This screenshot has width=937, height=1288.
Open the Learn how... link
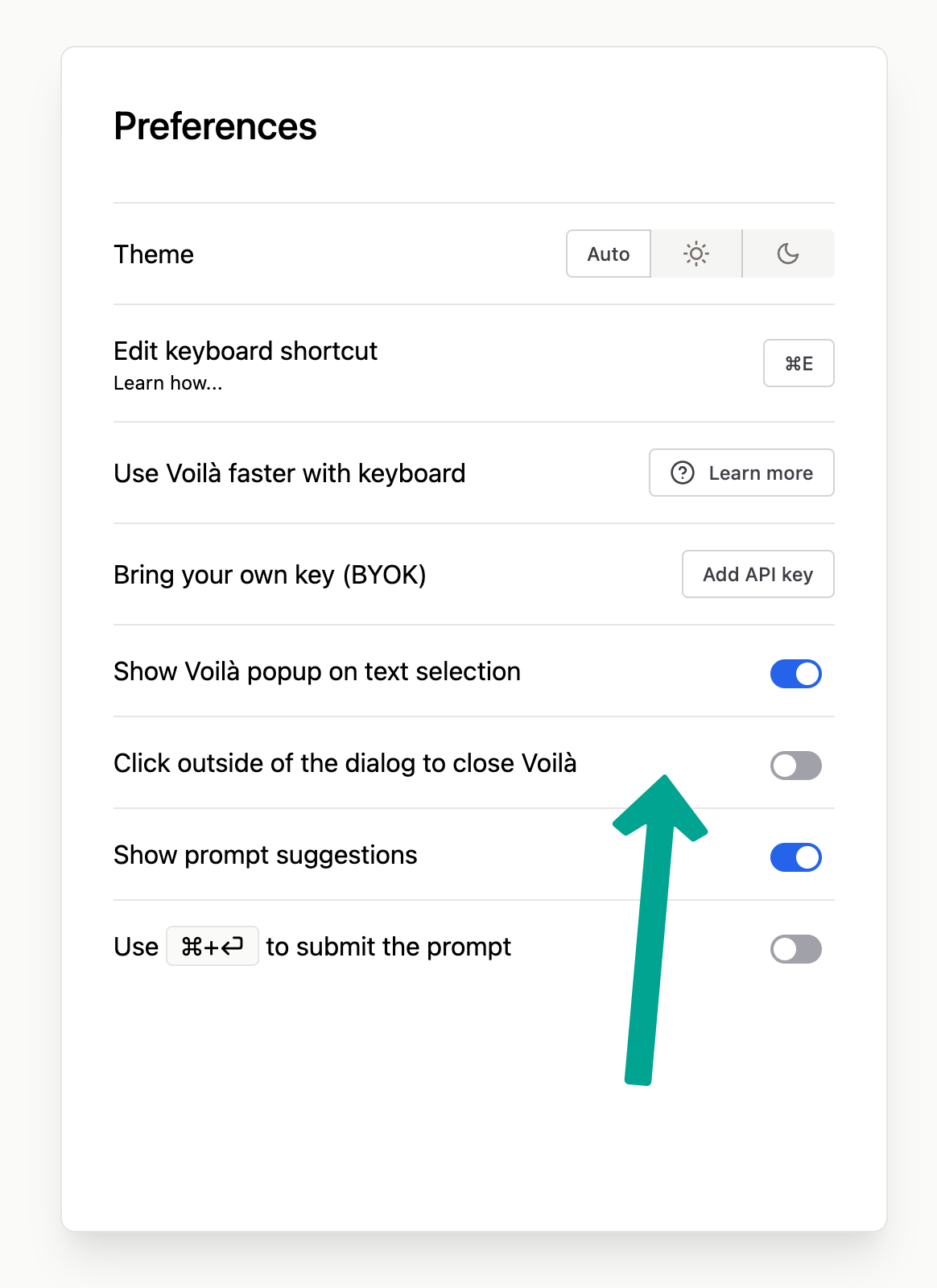(x=167, y=383)
